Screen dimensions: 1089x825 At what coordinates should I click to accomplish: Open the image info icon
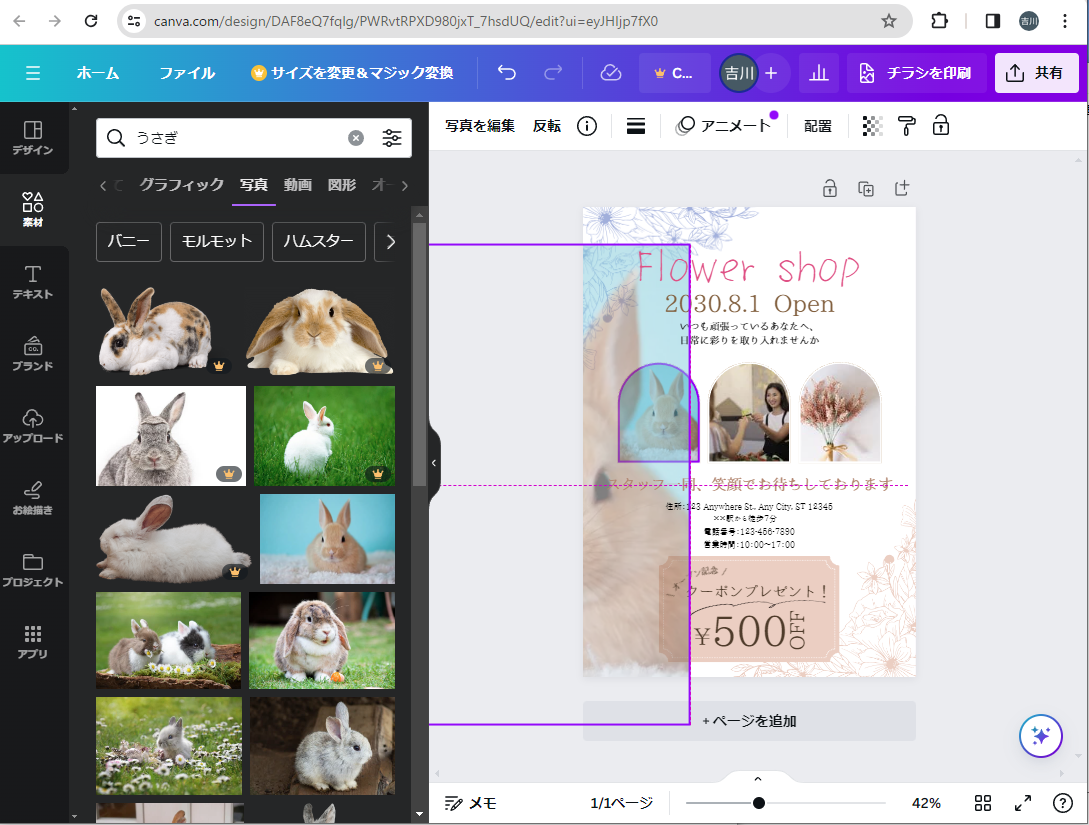(x=587, y=126)
